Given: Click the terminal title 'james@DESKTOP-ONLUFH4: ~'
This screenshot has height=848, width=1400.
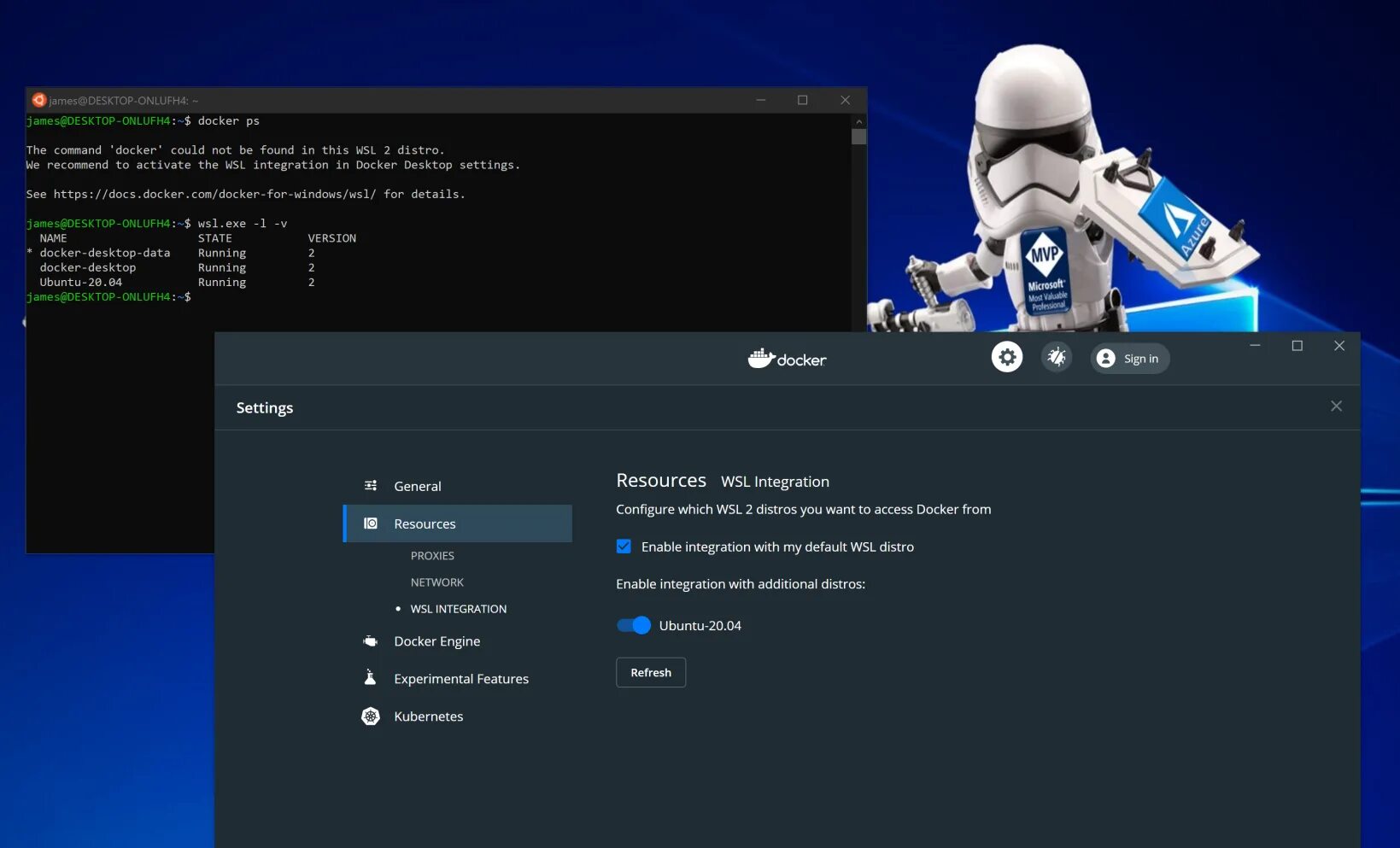Looking at the screenshot, I should coord(123,101).
